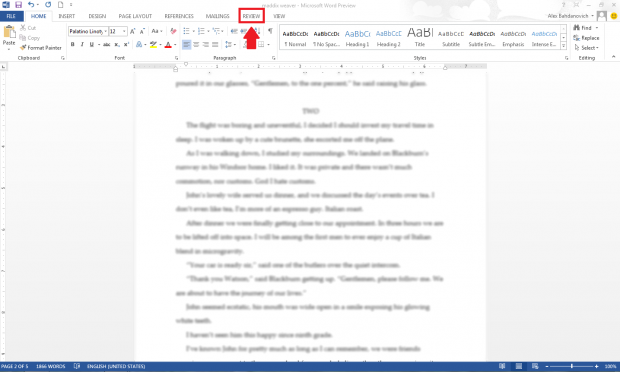Screen dimensions: 620x372
Task: Switch to Read Mode view
Action: pos(502,366)
